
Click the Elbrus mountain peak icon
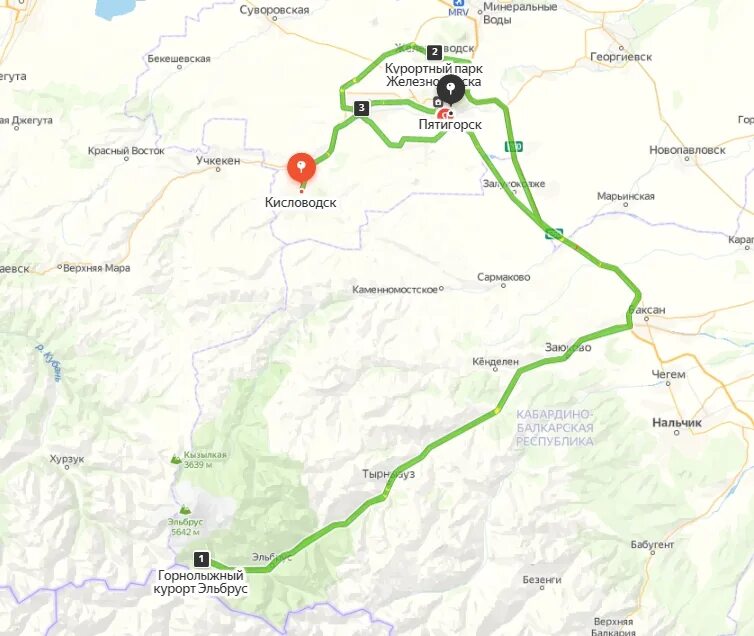point(184,509)
